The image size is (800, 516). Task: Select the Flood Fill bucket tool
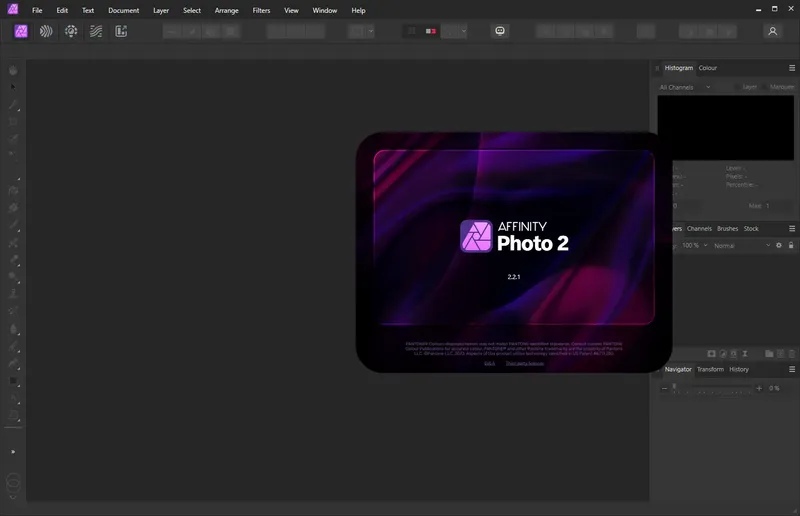pyautogui.click(x=14, y=190)
